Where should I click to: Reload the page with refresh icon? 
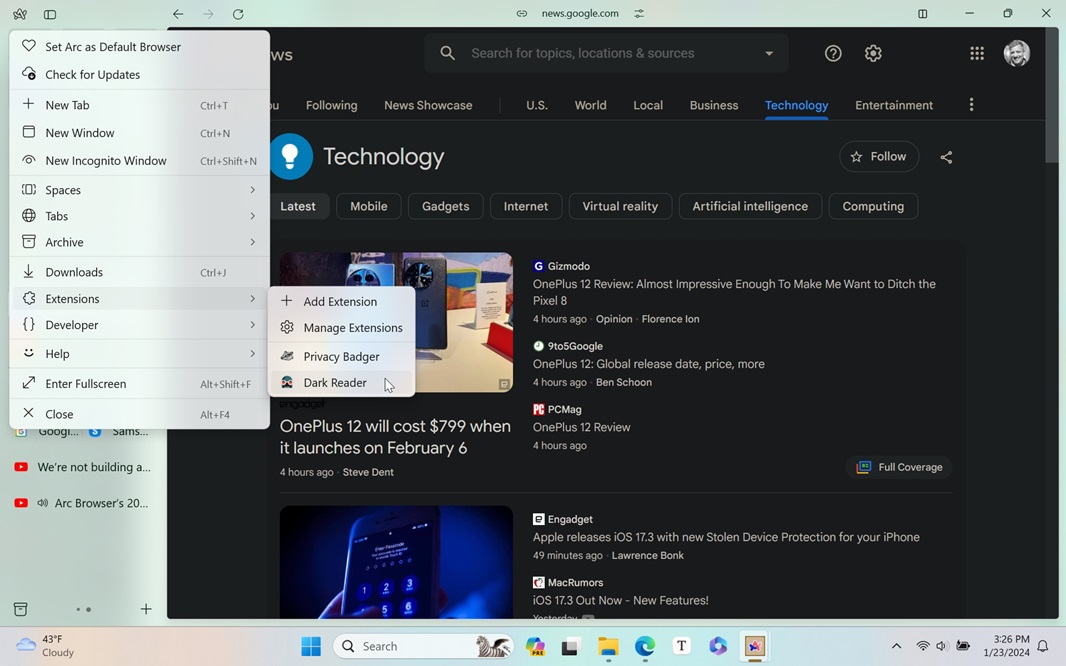238,14
